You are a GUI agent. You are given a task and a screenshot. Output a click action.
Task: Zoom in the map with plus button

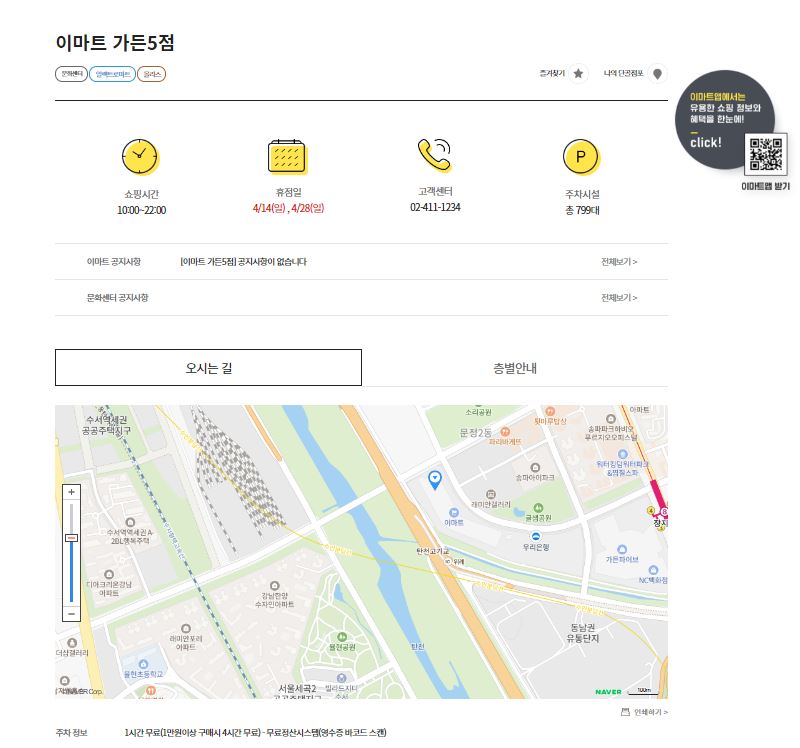click(71, 492)
